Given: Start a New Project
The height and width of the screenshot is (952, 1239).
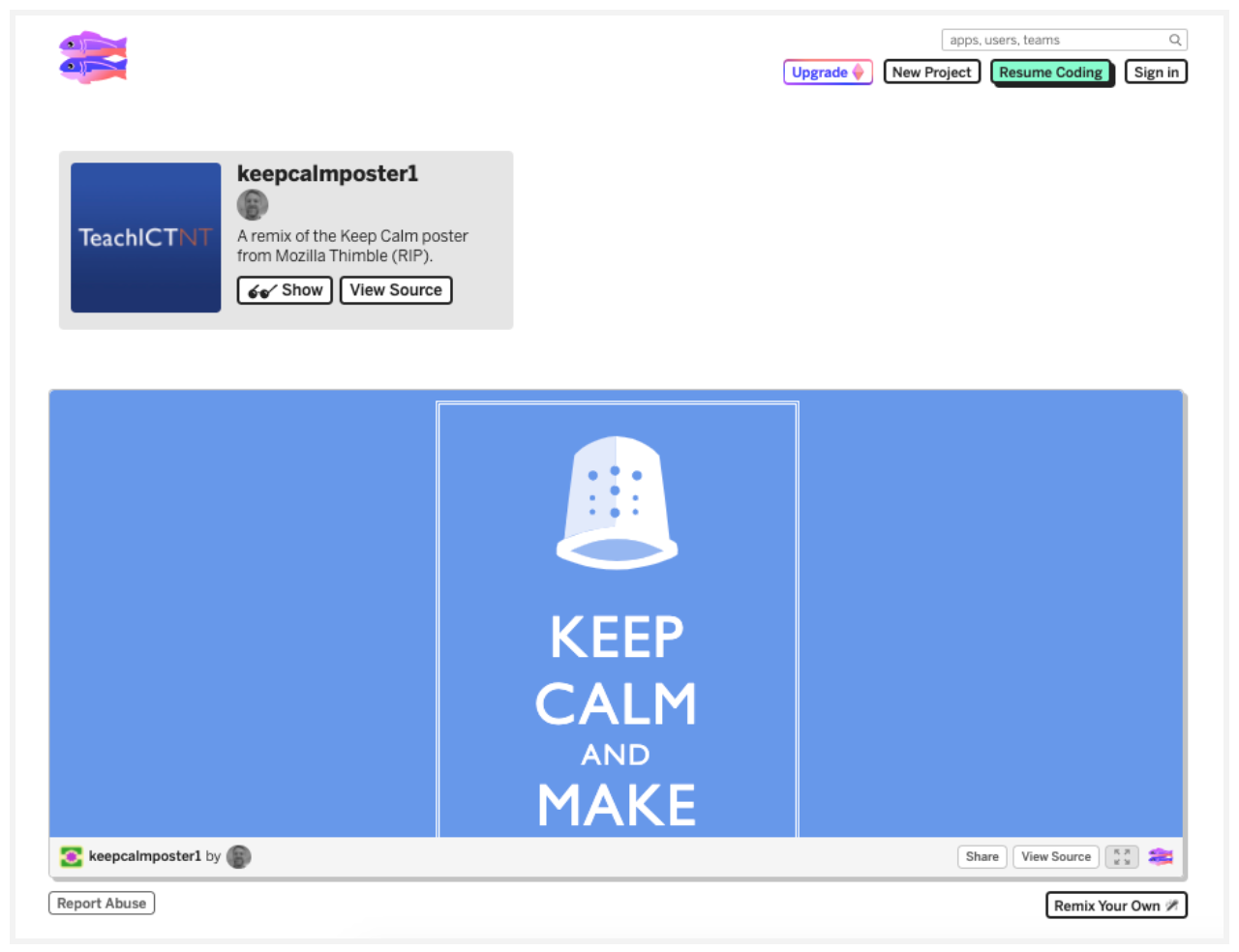Looking at the screenshot, I should pos(931,73).
